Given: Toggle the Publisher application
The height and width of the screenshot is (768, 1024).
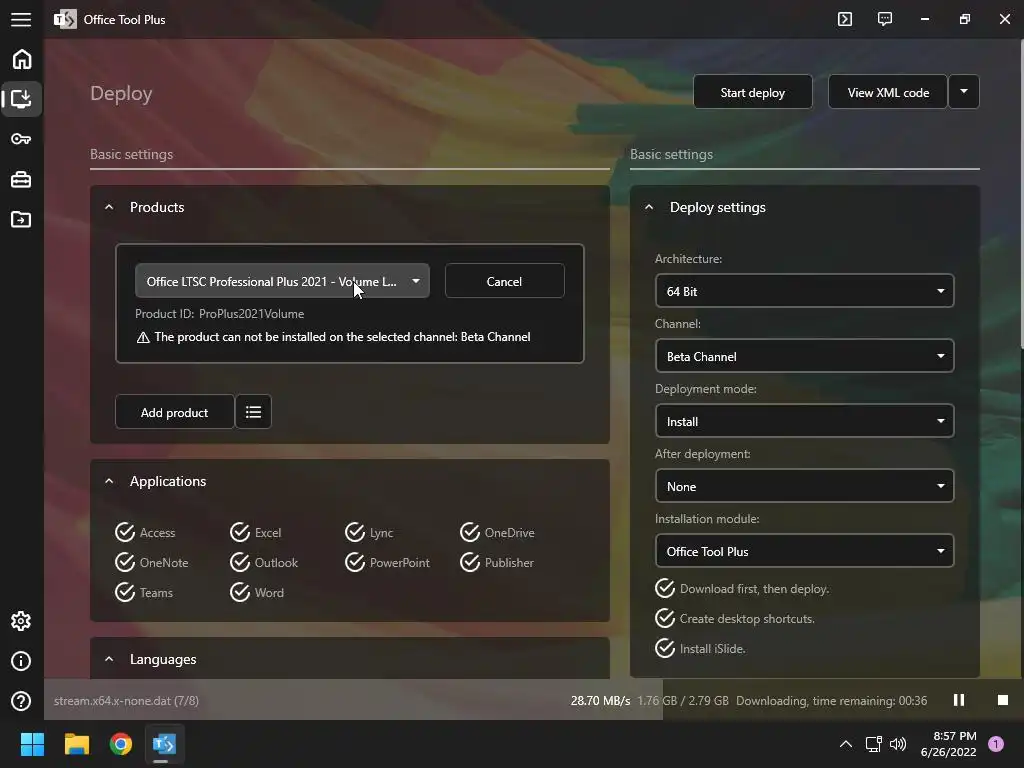Looking at the screenshot, I should pyautogui.click(x=497, y=562).
